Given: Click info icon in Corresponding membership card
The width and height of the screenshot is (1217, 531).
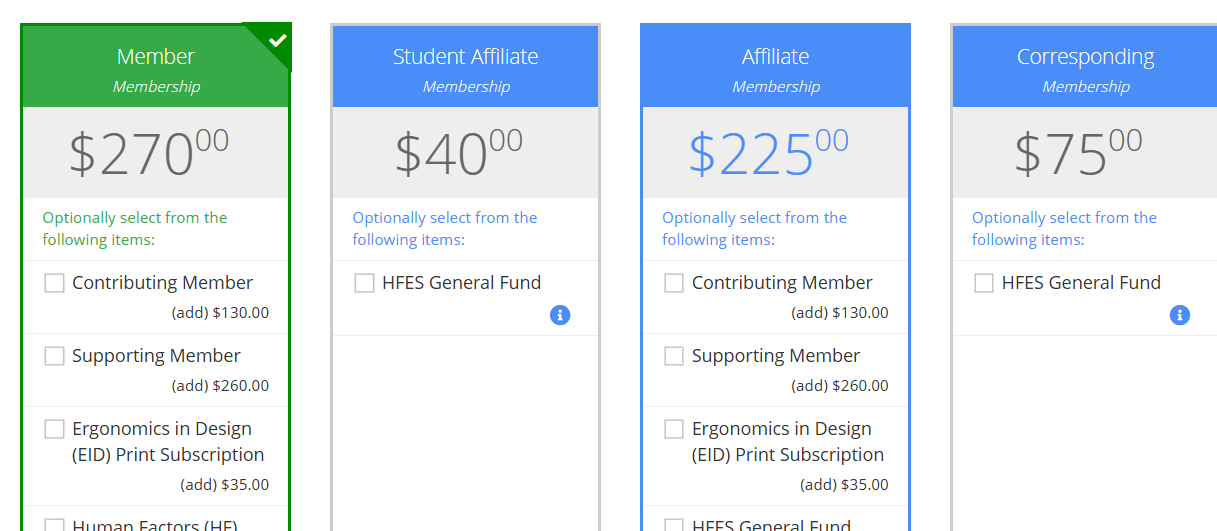Looking at the screenshot, I should [x=1180, y=315].
